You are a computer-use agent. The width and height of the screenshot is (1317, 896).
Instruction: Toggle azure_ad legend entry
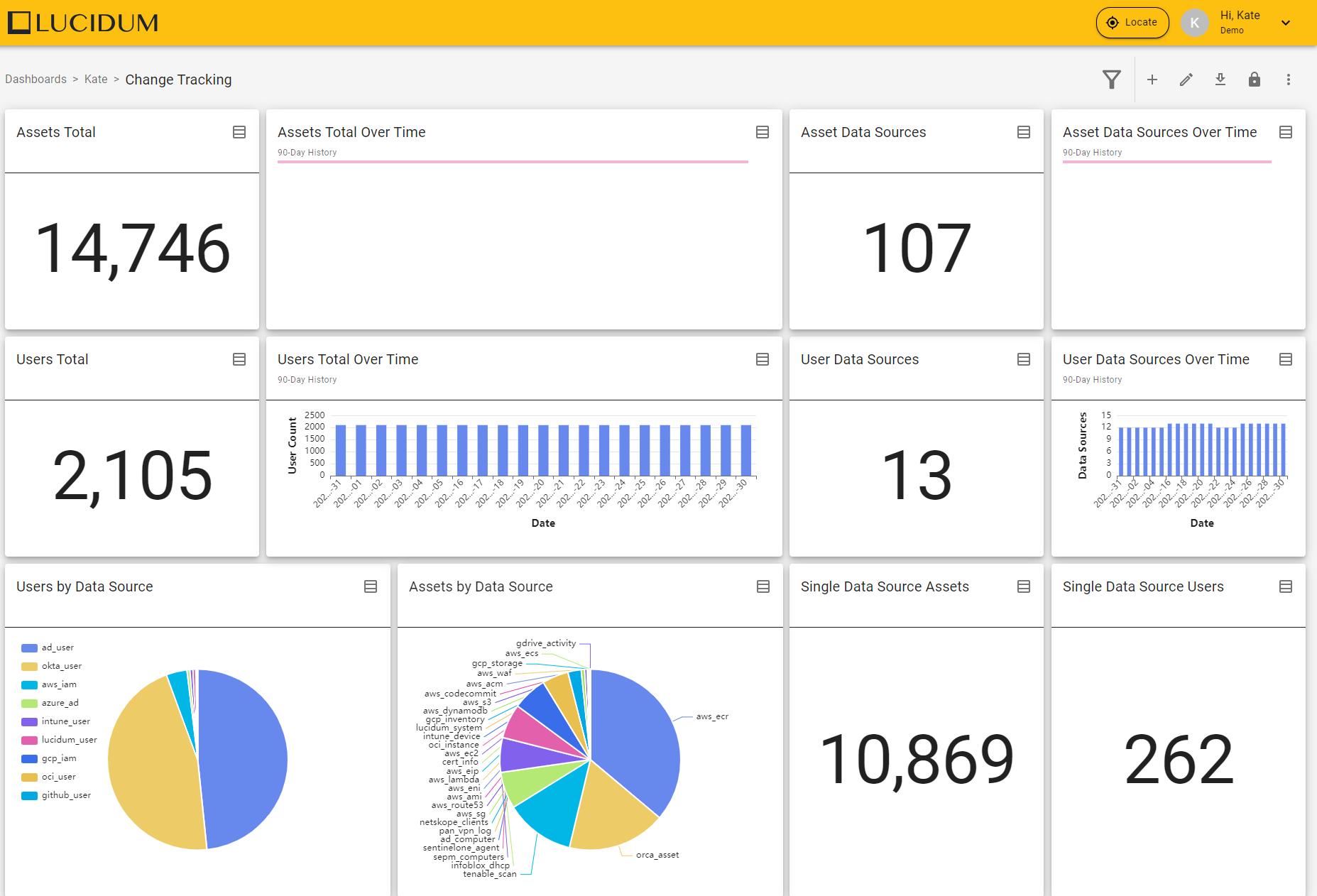(x=50, y=703)
